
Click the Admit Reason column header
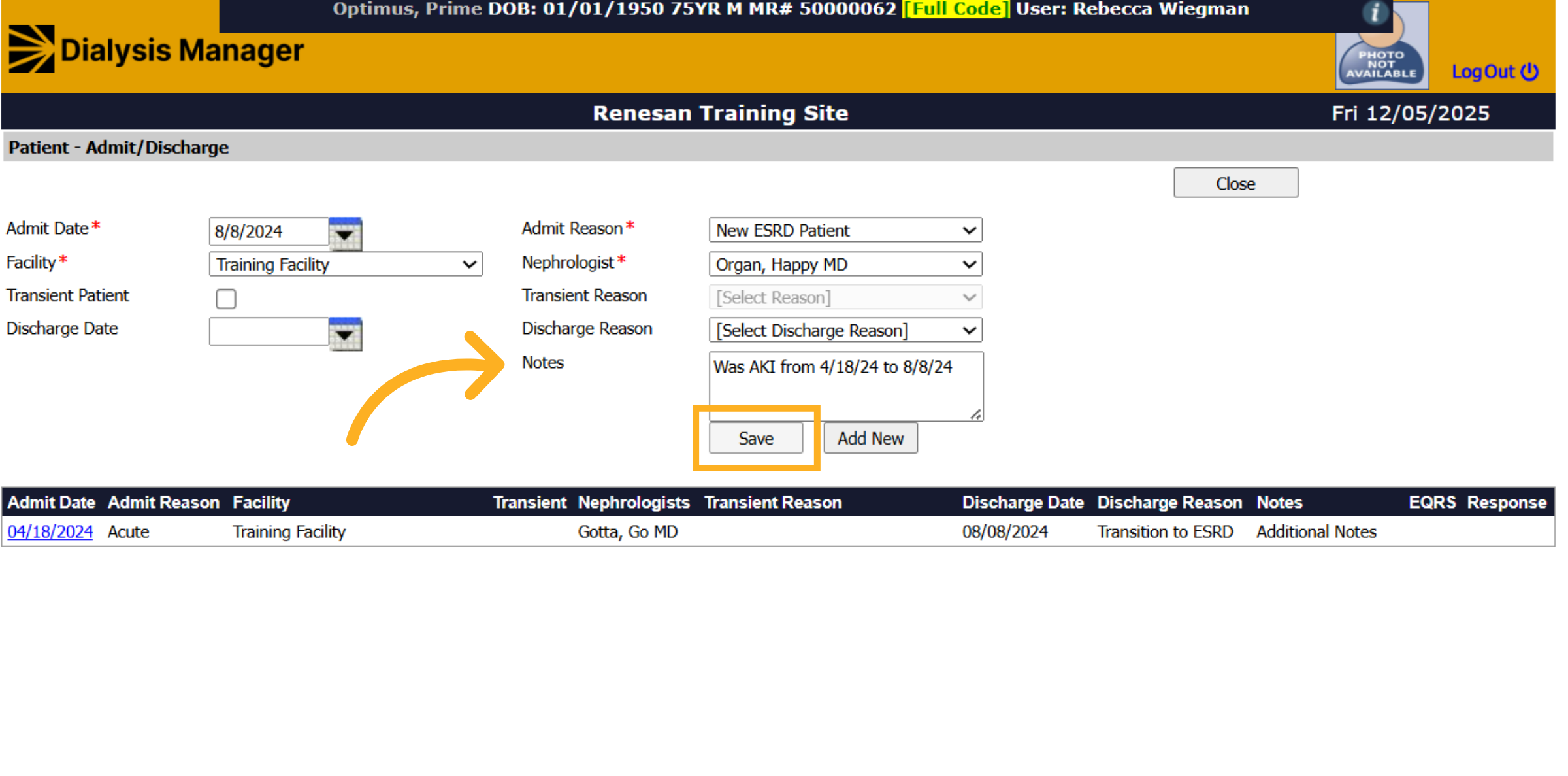coord(163,502)
